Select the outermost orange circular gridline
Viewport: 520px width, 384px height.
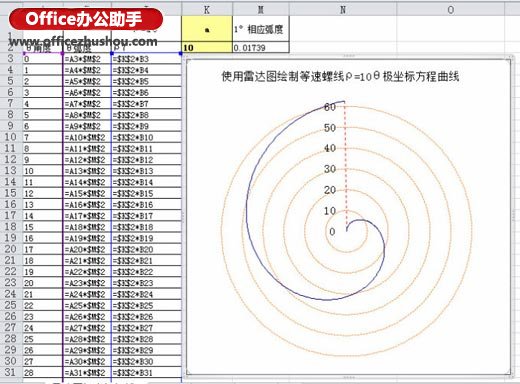pyautogui.click(x=471, y=230)
